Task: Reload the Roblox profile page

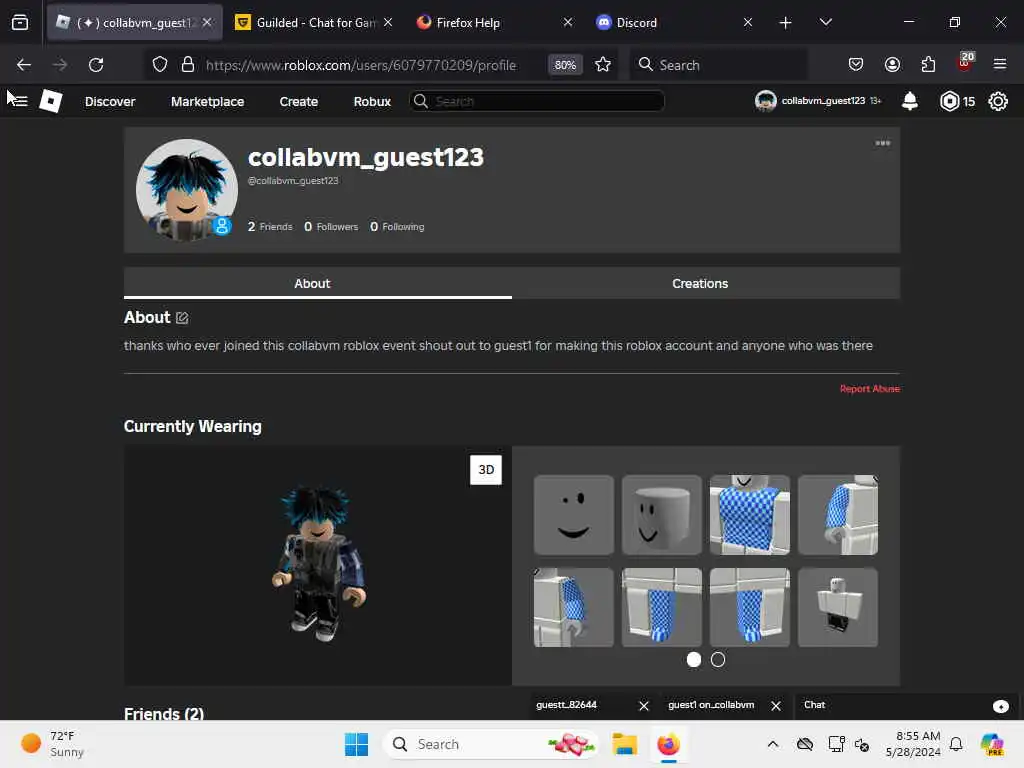Action: (x=96, y=65)
